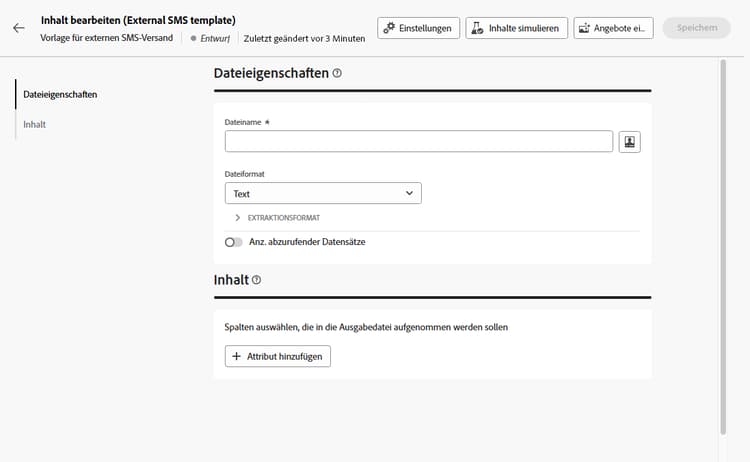Select Dateieigenschaften in the left navigation
The width and height of the screenshot is (750, 462).
click(60, 95)
